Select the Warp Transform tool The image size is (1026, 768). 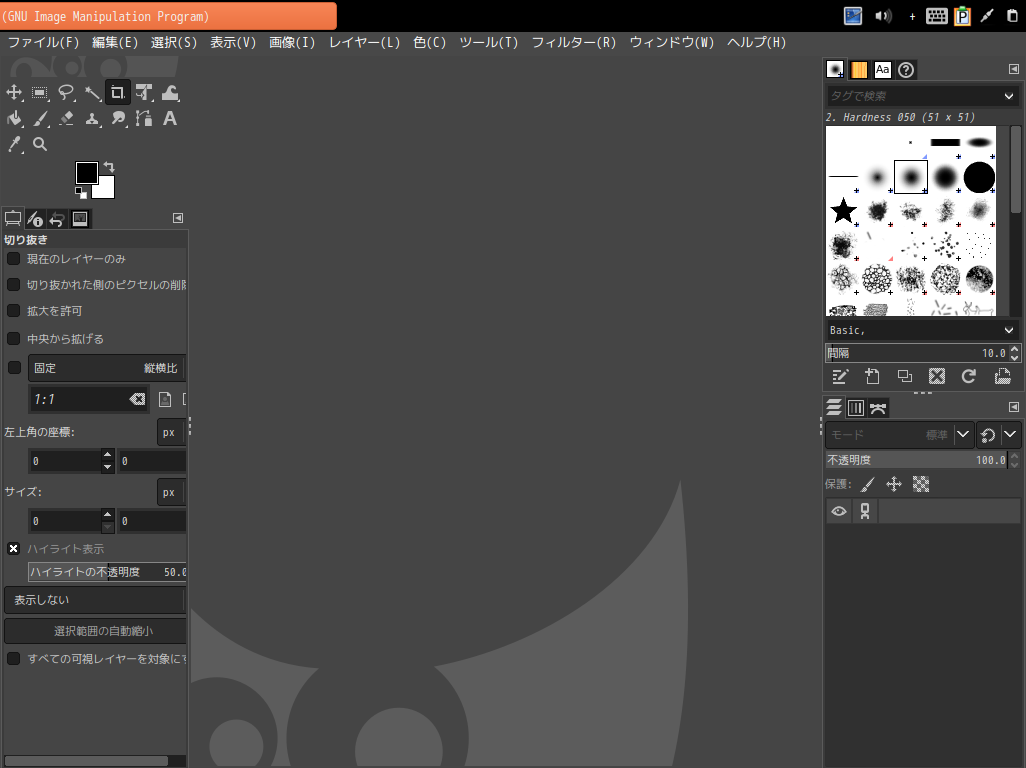(x=170, y=93)
